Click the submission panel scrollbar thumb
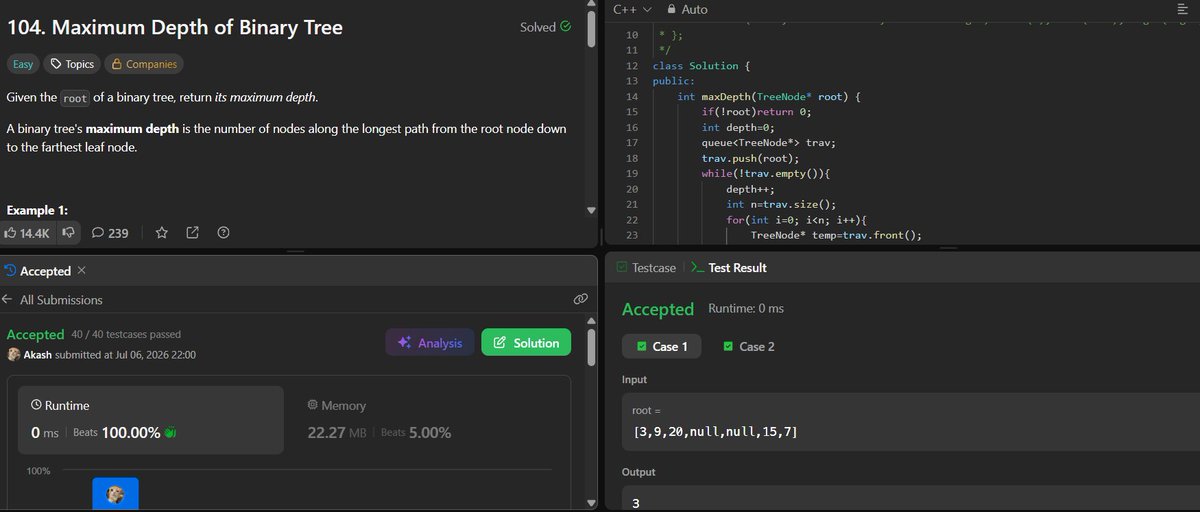 591,346
